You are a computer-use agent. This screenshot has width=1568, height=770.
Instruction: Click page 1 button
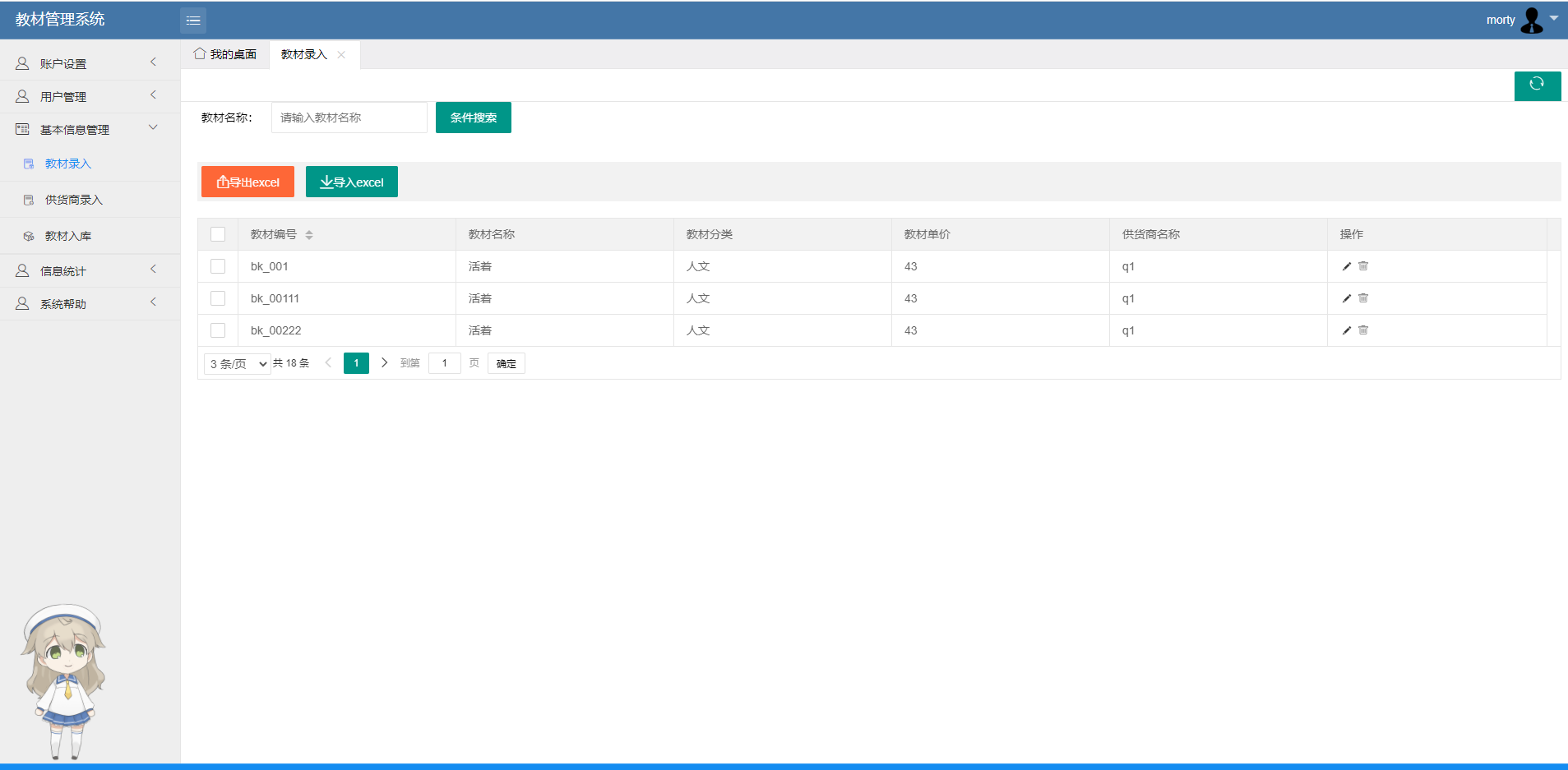(356, 363)
